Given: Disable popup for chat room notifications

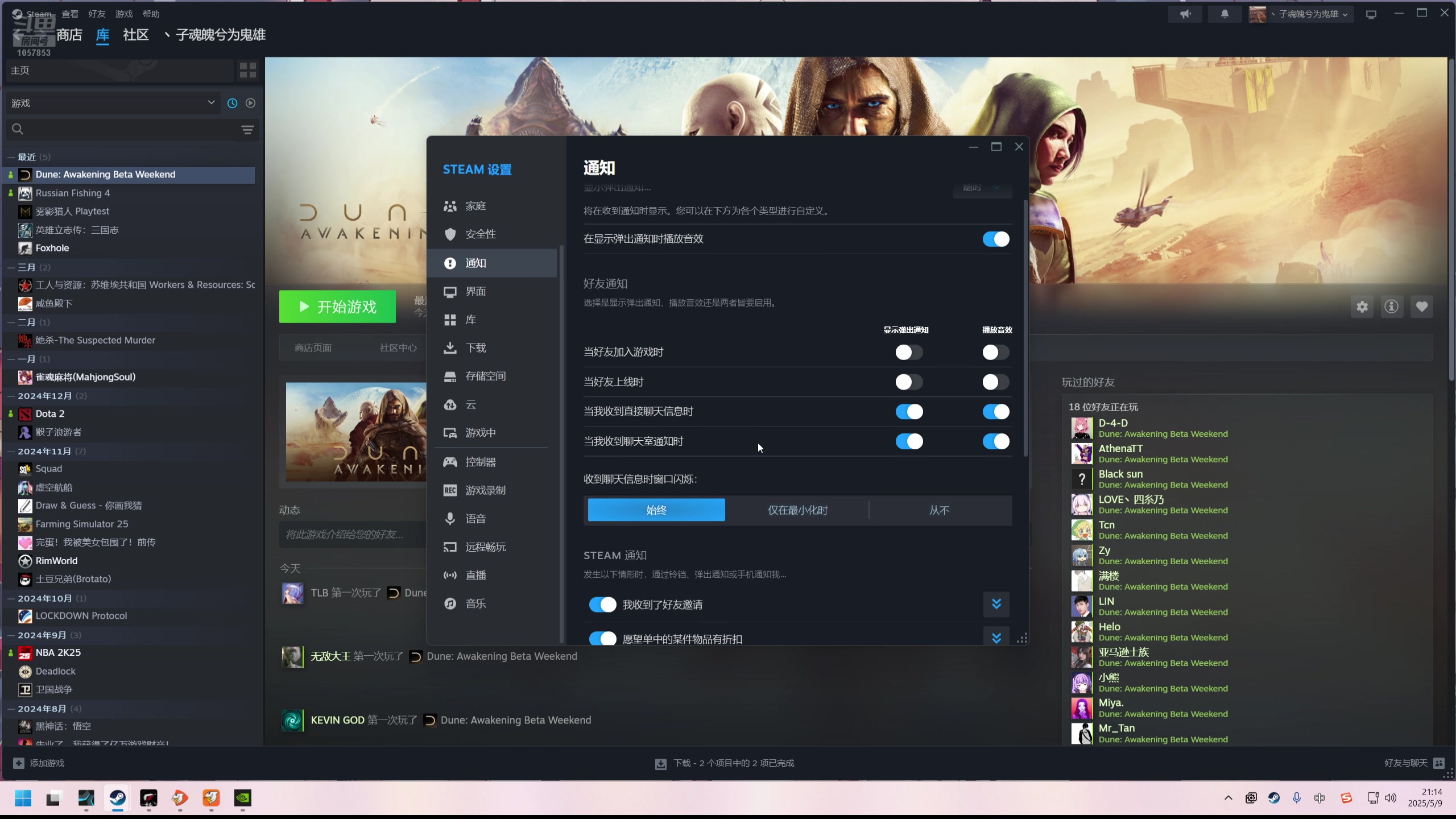Looking at the screenshot, I should 909,441.
